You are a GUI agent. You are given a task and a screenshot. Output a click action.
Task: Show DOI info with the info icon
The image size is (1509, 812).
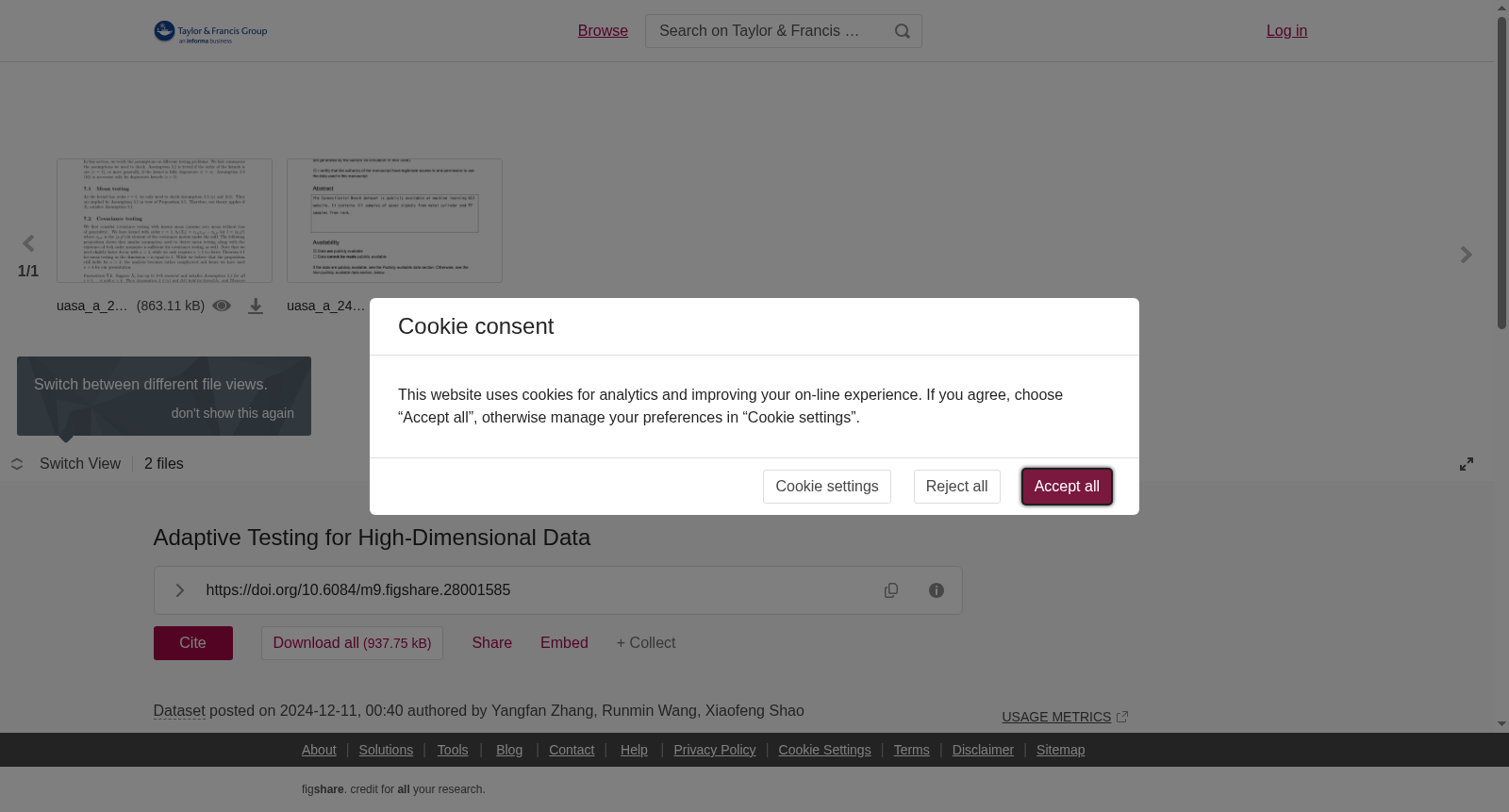pos(937,590)
